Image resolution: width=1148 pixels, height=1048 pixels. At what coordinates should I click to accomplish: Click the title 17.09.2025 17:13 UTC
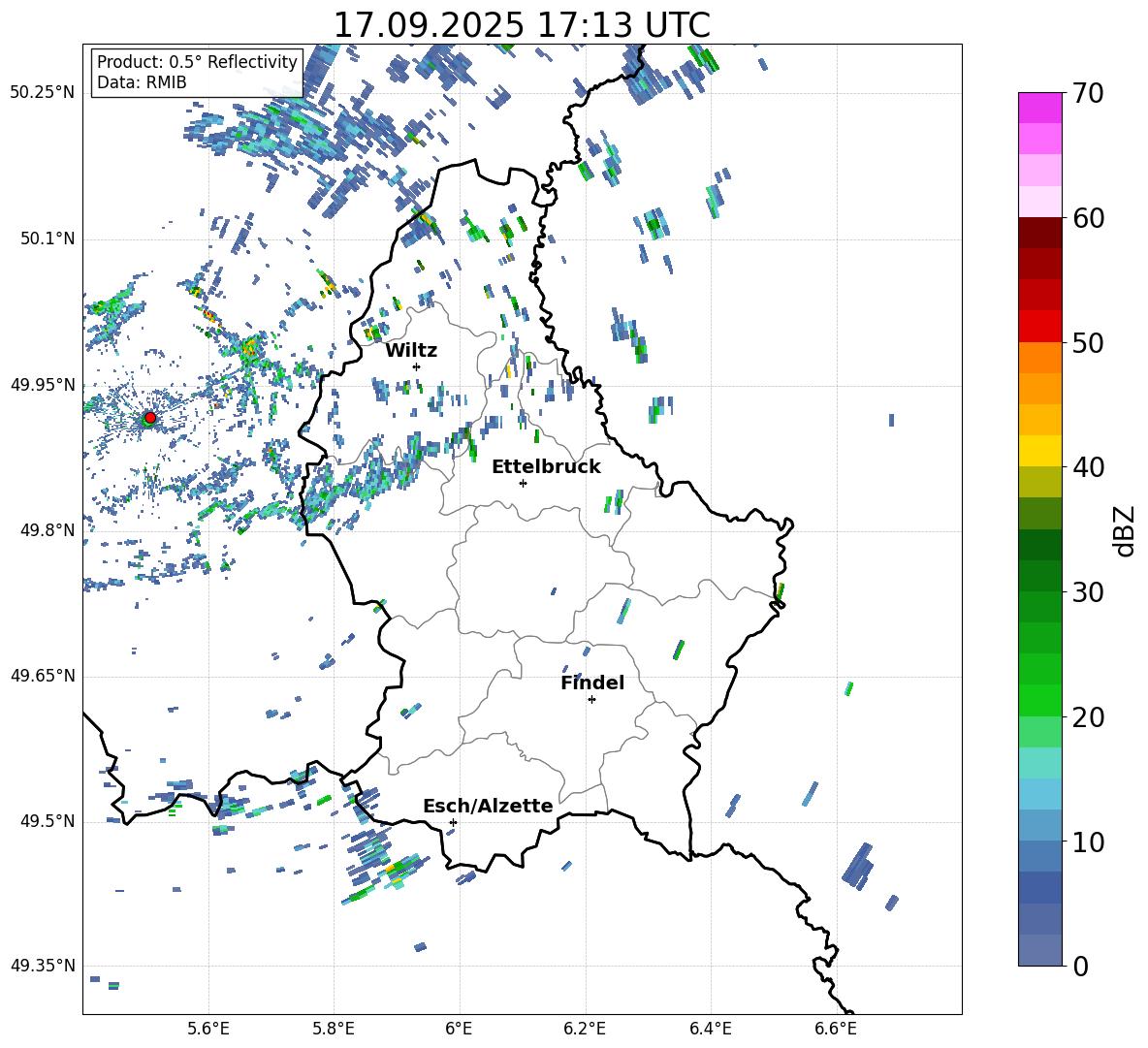pos(522,25)
